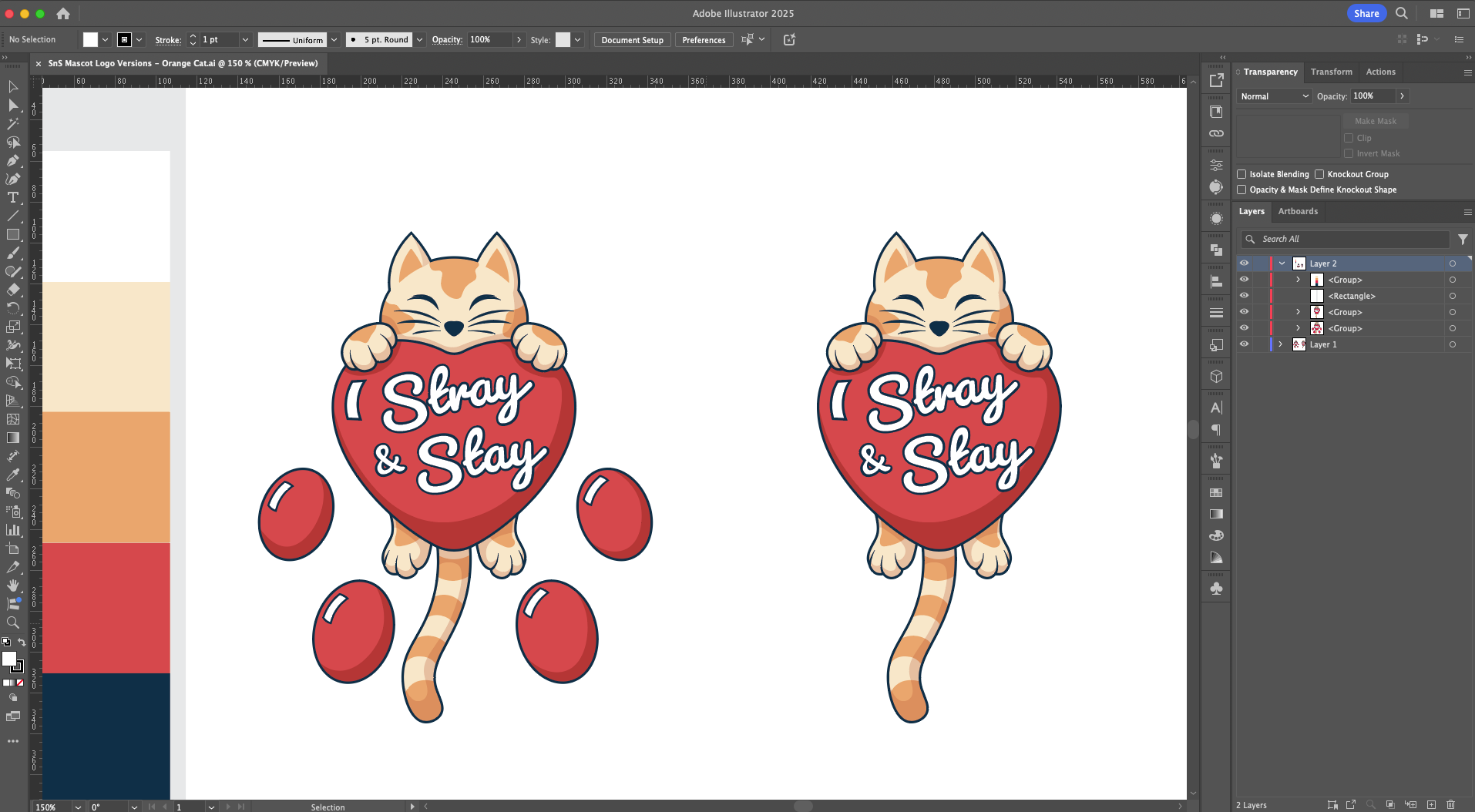The width and height of the screenshot is (1475, 812).
Task: Click the Preferences button
Action: coord(704,40)
